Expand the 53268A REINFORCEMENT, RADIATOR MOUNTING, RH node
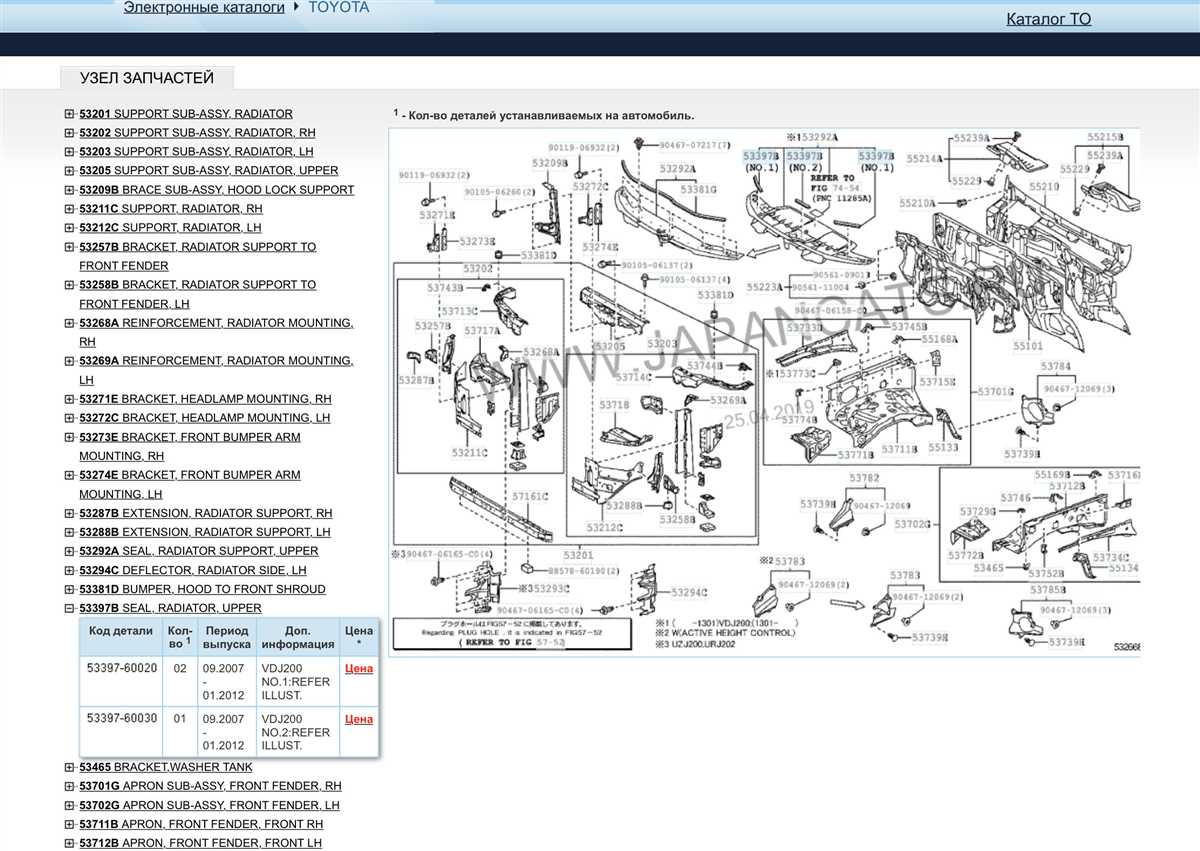 coord(68,322)
